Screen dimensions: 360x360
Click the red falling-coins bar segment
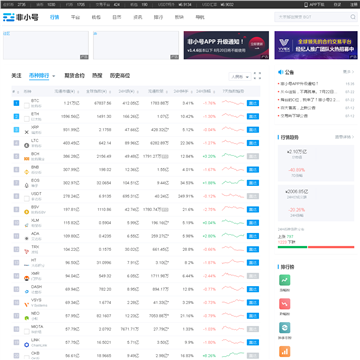tap(331, 247)
